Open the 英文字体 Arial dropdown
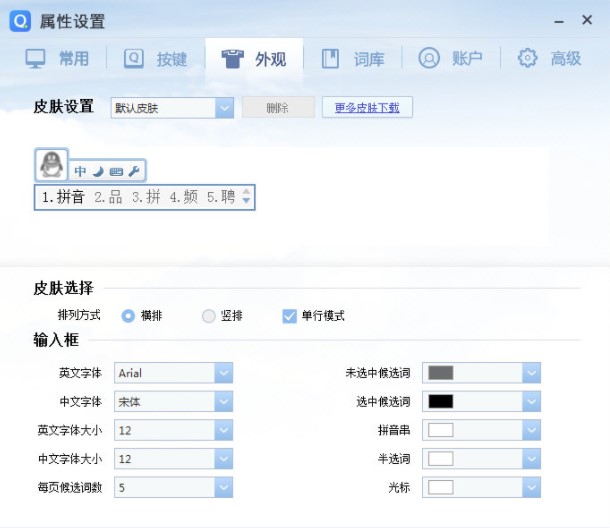The image size is (610, 528). (x=174, y=373)
